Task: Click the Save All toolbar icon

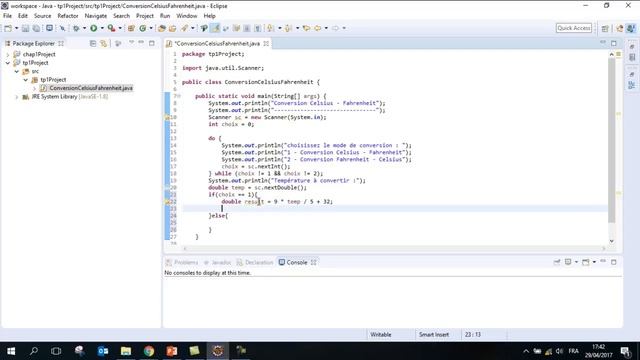Action: click(36, 28)
